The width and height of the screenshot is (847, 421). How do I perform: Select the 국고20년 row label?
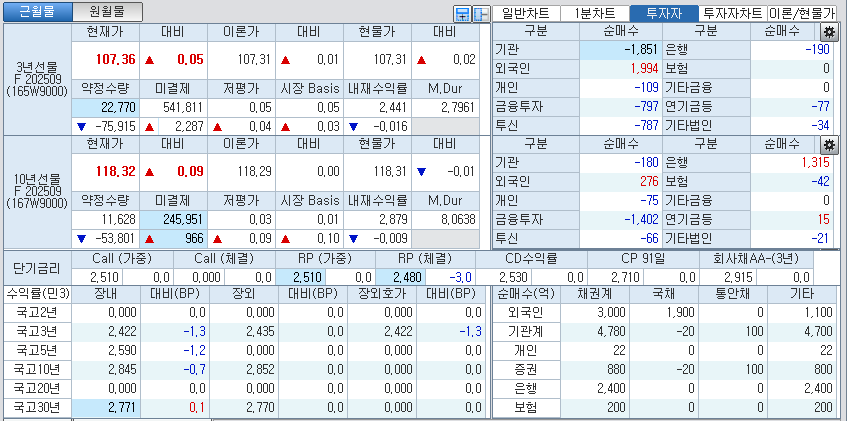tap(37, 389)
